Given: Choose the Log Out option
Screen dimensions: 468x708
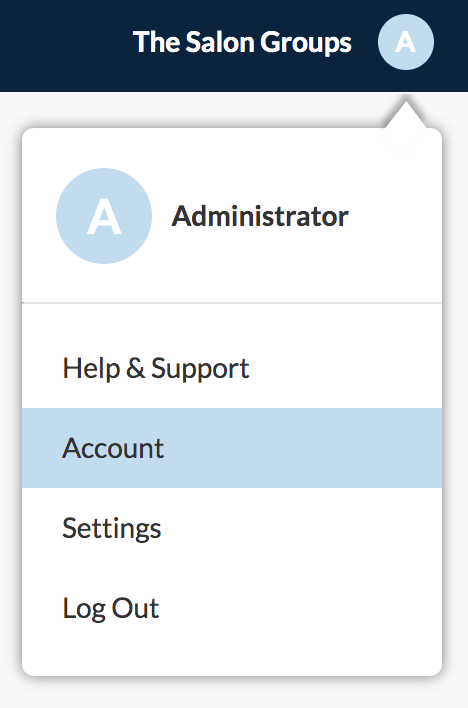Looking at the screenshot, I should coord(232,607).
